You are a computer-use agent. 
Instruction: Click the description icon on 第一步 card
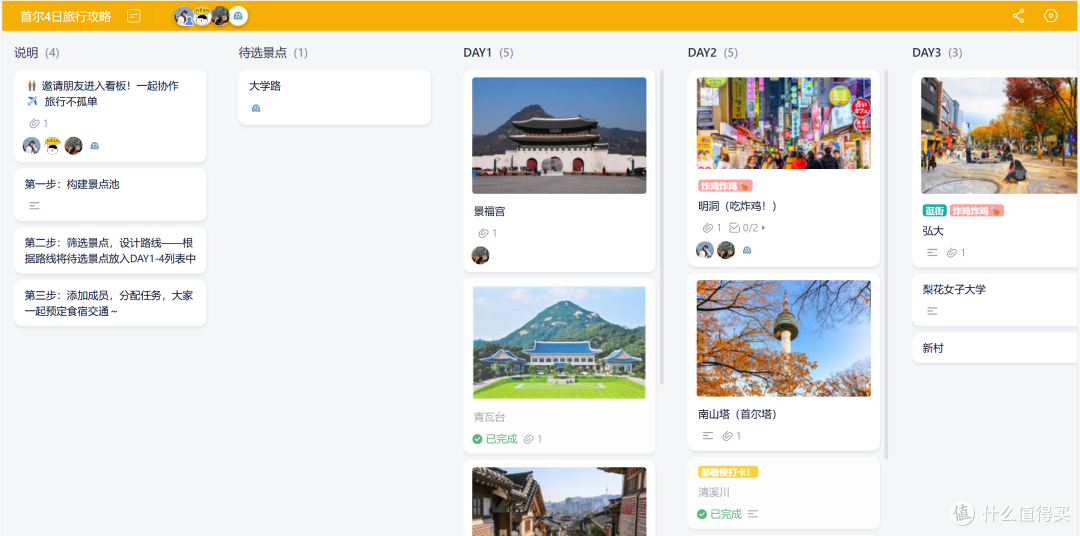click(x=34, y=205)
